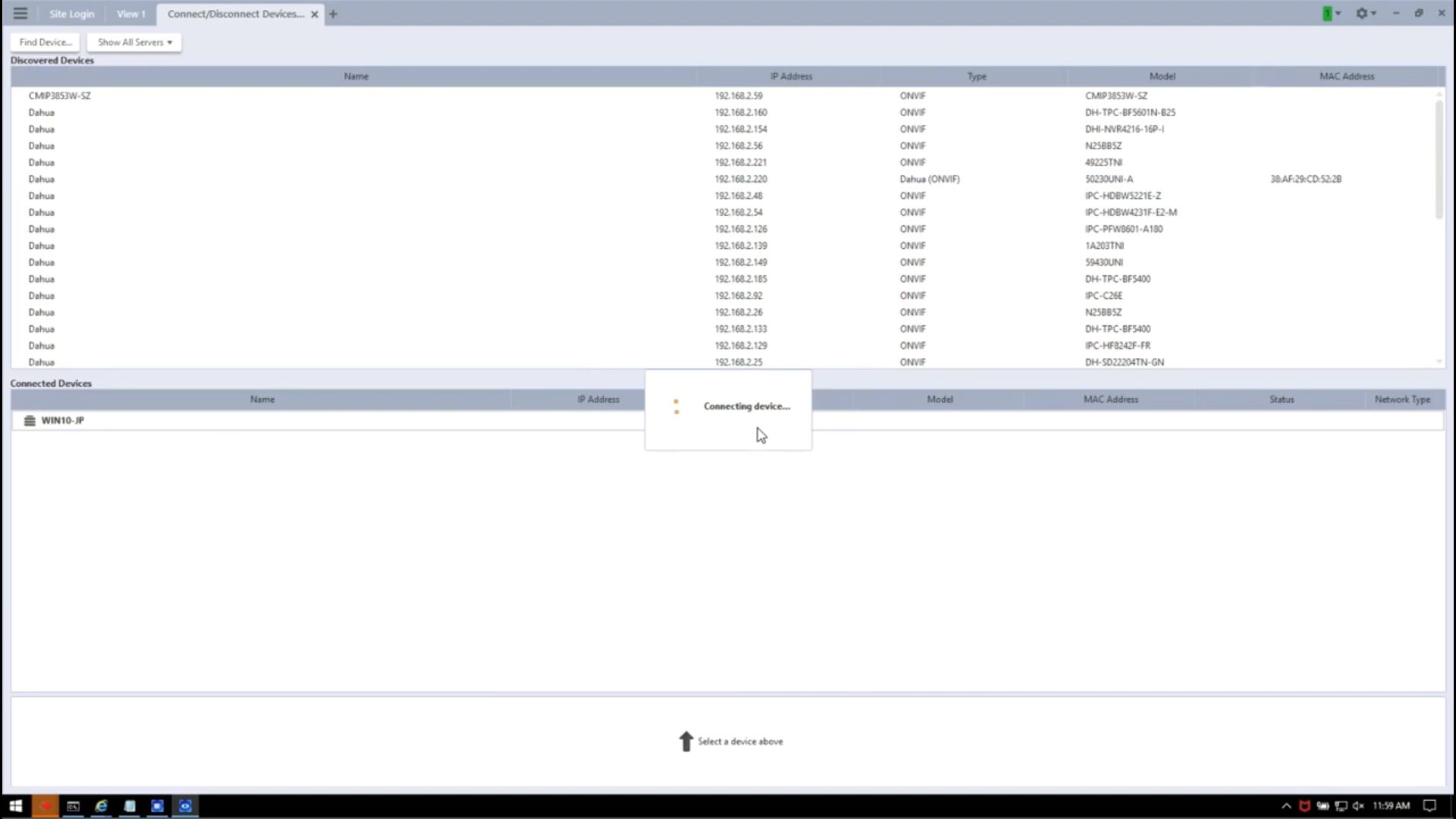Image resolution: width=1456 pixels, height=819 pixels.
Task: Add a new tab with plus icon
Action: [333, 14]
